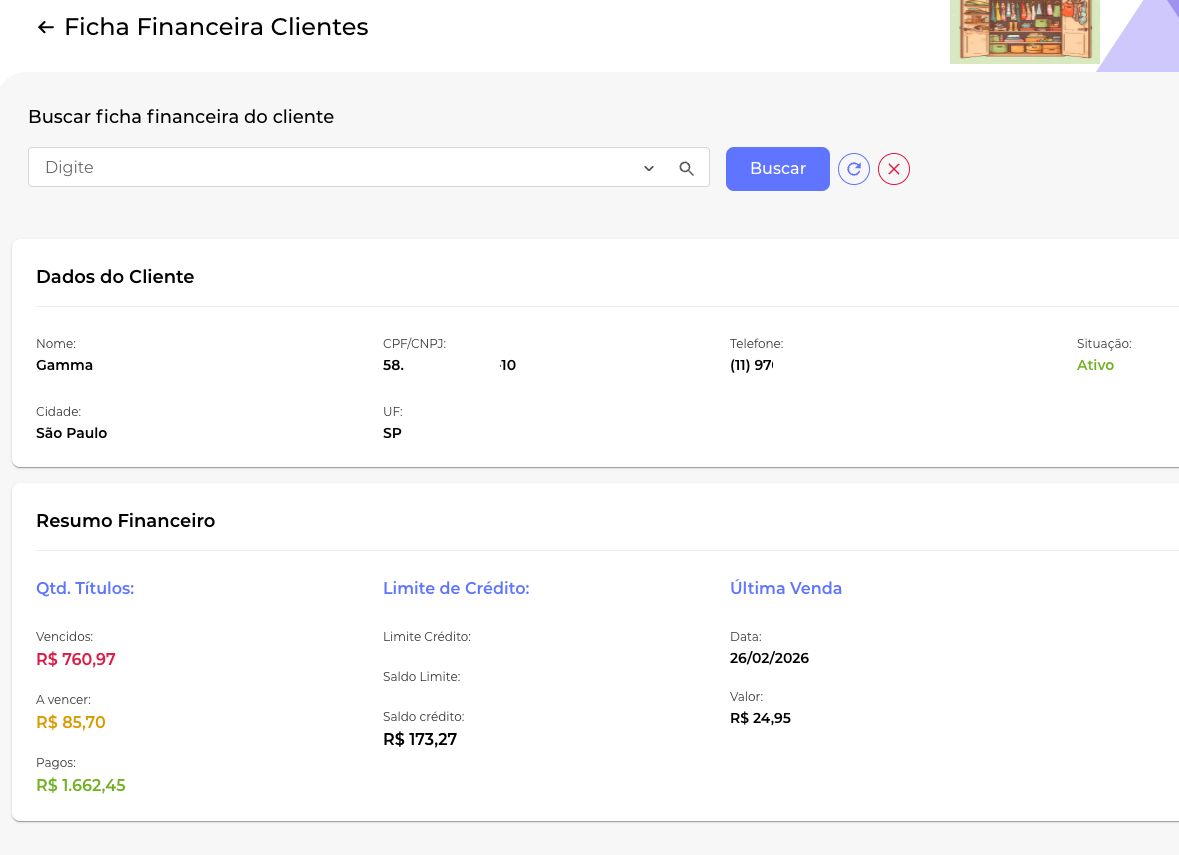
Task: Select the Vencidos amount R$ 760,97
Action: point(76,659)
